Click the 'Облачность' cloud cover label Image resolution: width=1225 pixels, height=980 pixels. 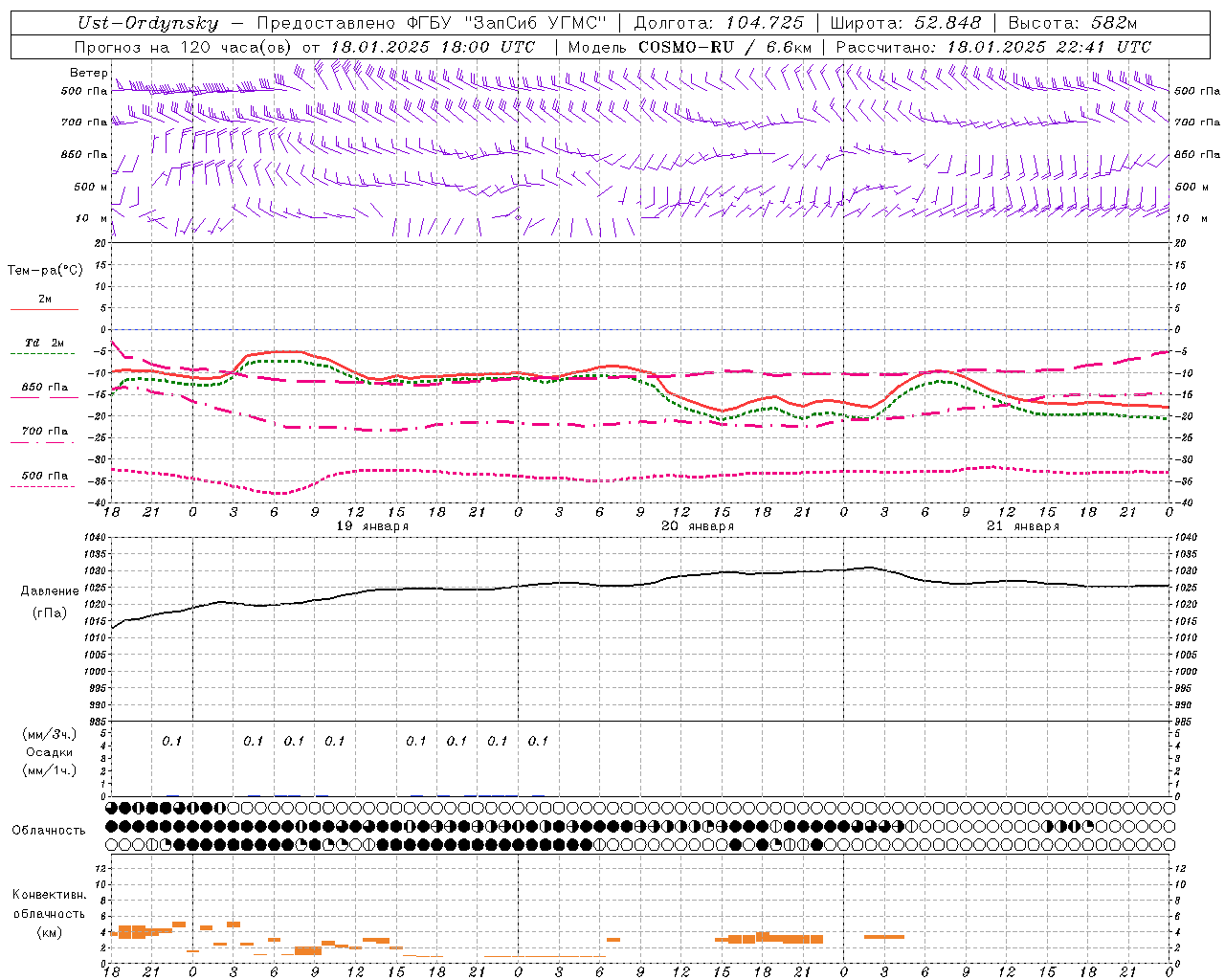[49, 831]
